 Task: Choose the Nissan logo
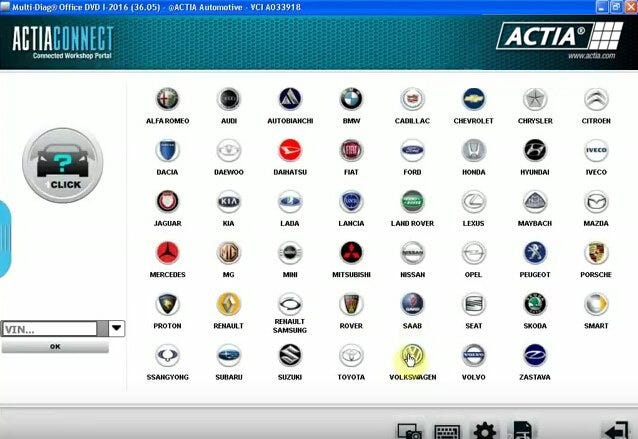(x=412, y=253)
